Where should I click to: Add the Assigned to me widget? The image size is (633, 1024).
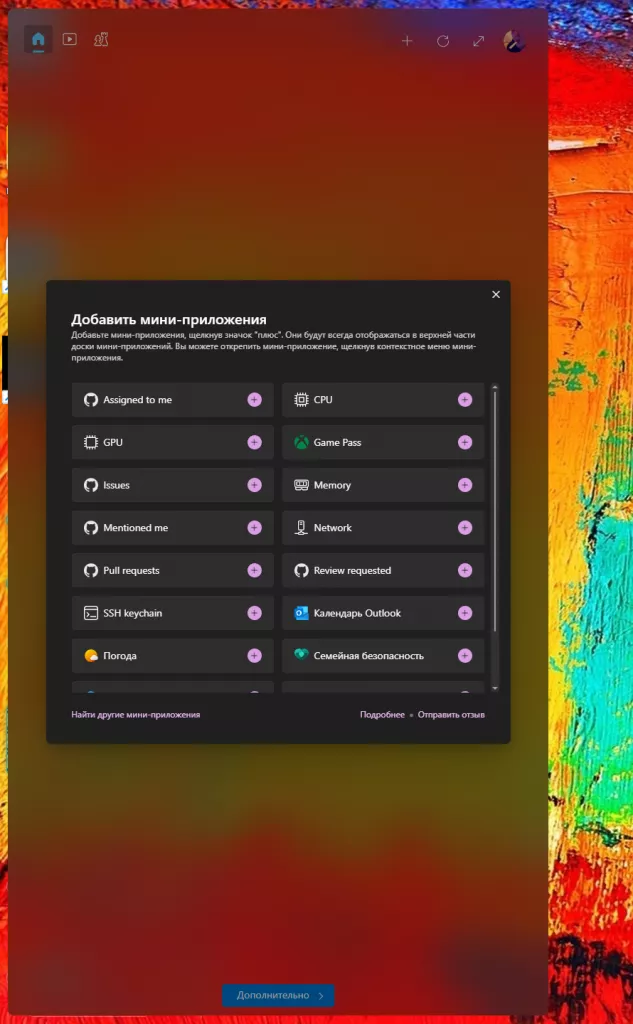pyautogui.click(x=254, y=400)
